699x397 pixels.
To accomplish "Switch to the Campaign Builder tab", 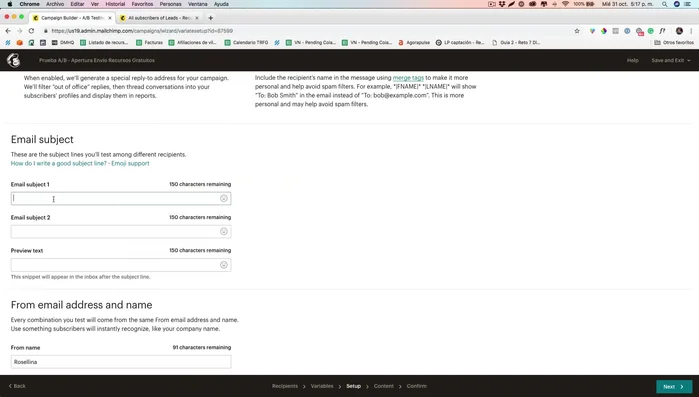I will [72, 18].
